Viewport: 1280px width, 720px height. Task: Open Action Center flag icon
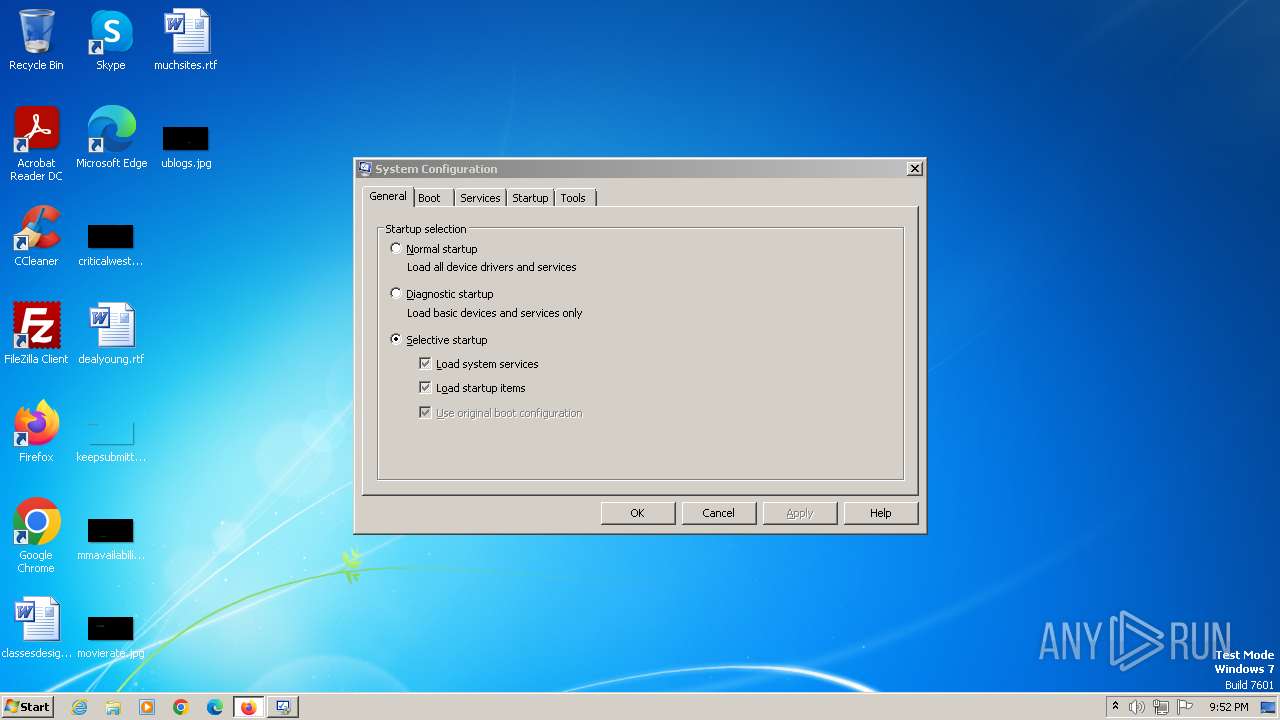click(1185, 707)
